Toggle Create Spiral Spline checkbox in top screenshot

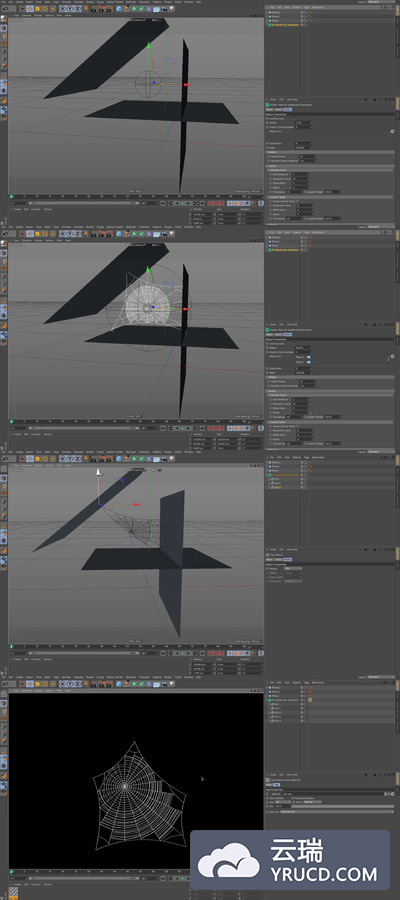297,201
